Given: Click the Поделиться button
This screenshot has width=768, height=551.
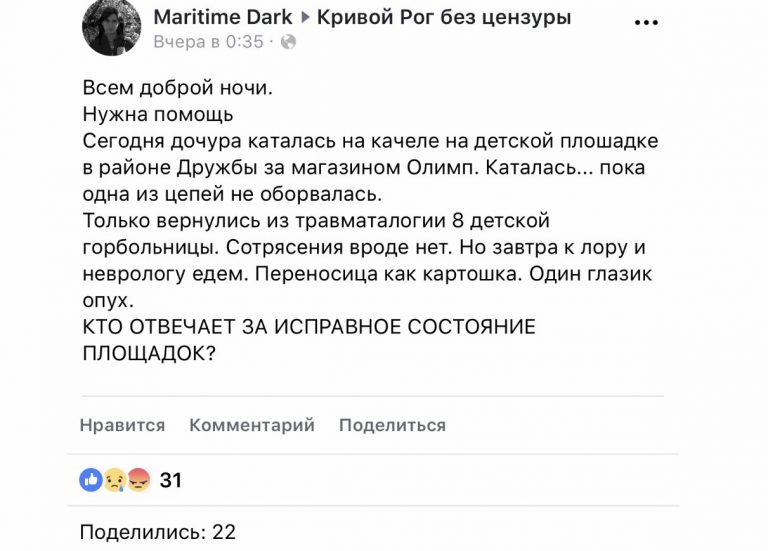Looking at the screenshot, I should 392,425.
